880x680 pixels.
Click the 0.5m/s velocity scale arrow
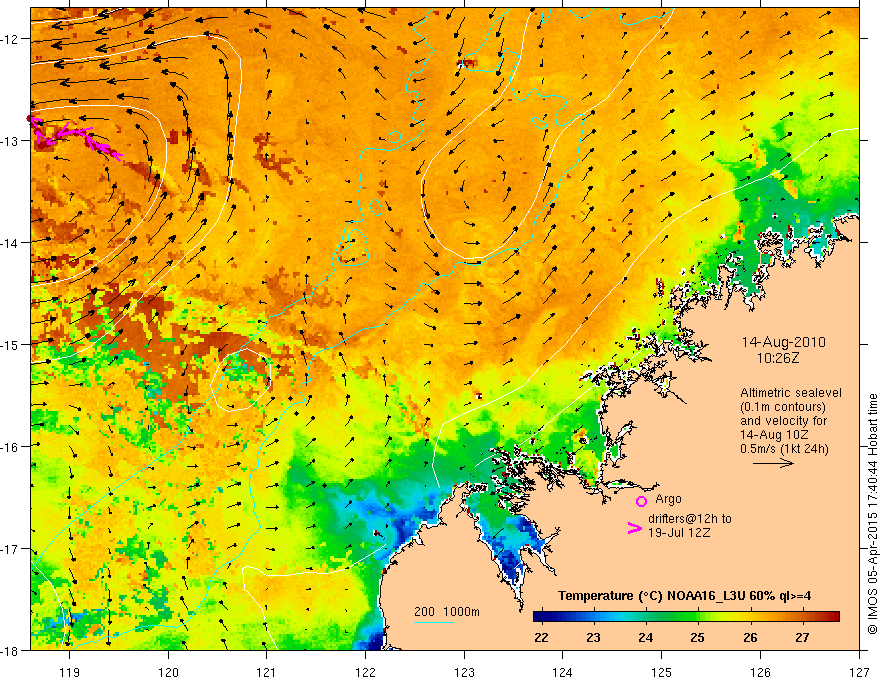[773, 463]
